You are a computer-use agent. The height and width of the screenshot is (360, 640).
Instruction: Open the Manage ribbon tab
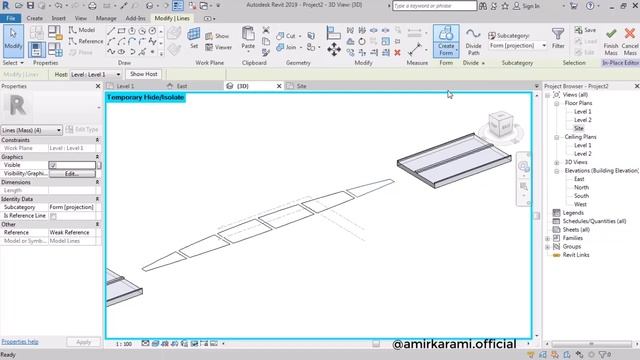click(106, 18)
